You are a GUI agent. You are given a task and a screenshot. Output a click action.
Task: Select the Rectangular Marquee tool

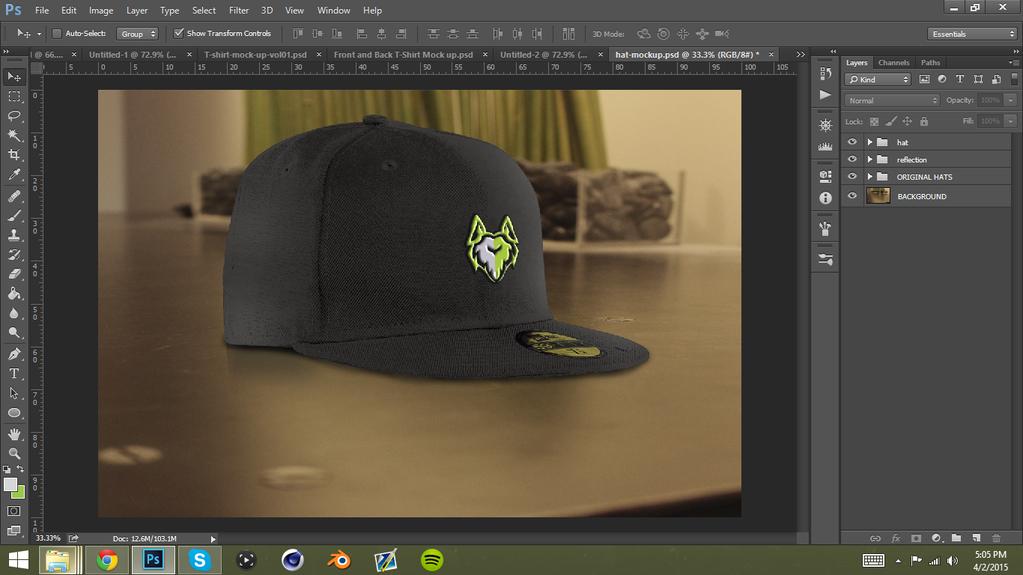[x=14, y=97]
